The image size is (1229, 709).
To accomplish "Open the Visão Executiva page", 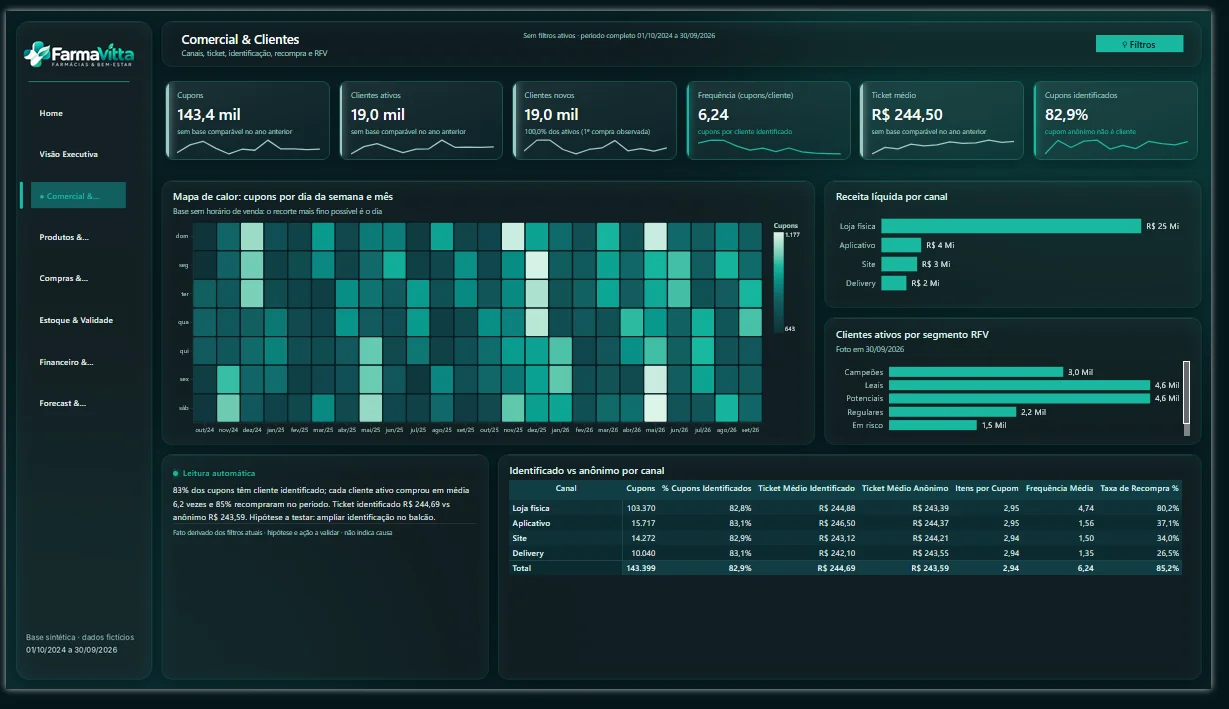I will pyautogui.click(x=68, y=154).
